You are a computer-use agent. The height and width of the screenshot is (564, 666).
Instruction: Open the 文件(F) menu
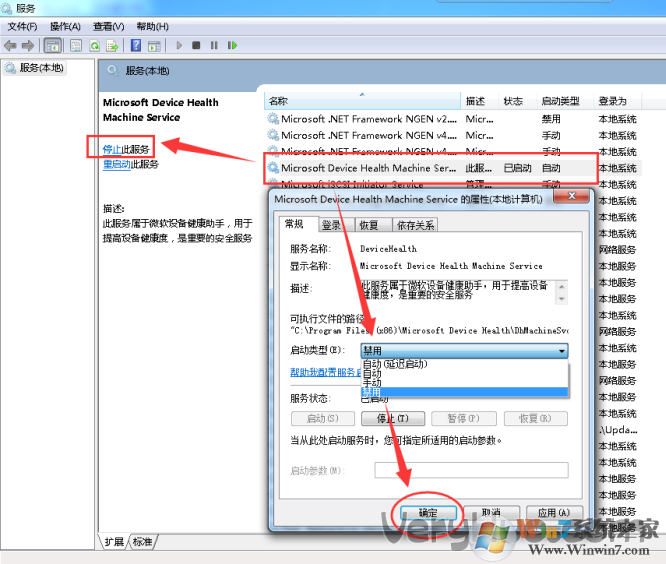23,27
